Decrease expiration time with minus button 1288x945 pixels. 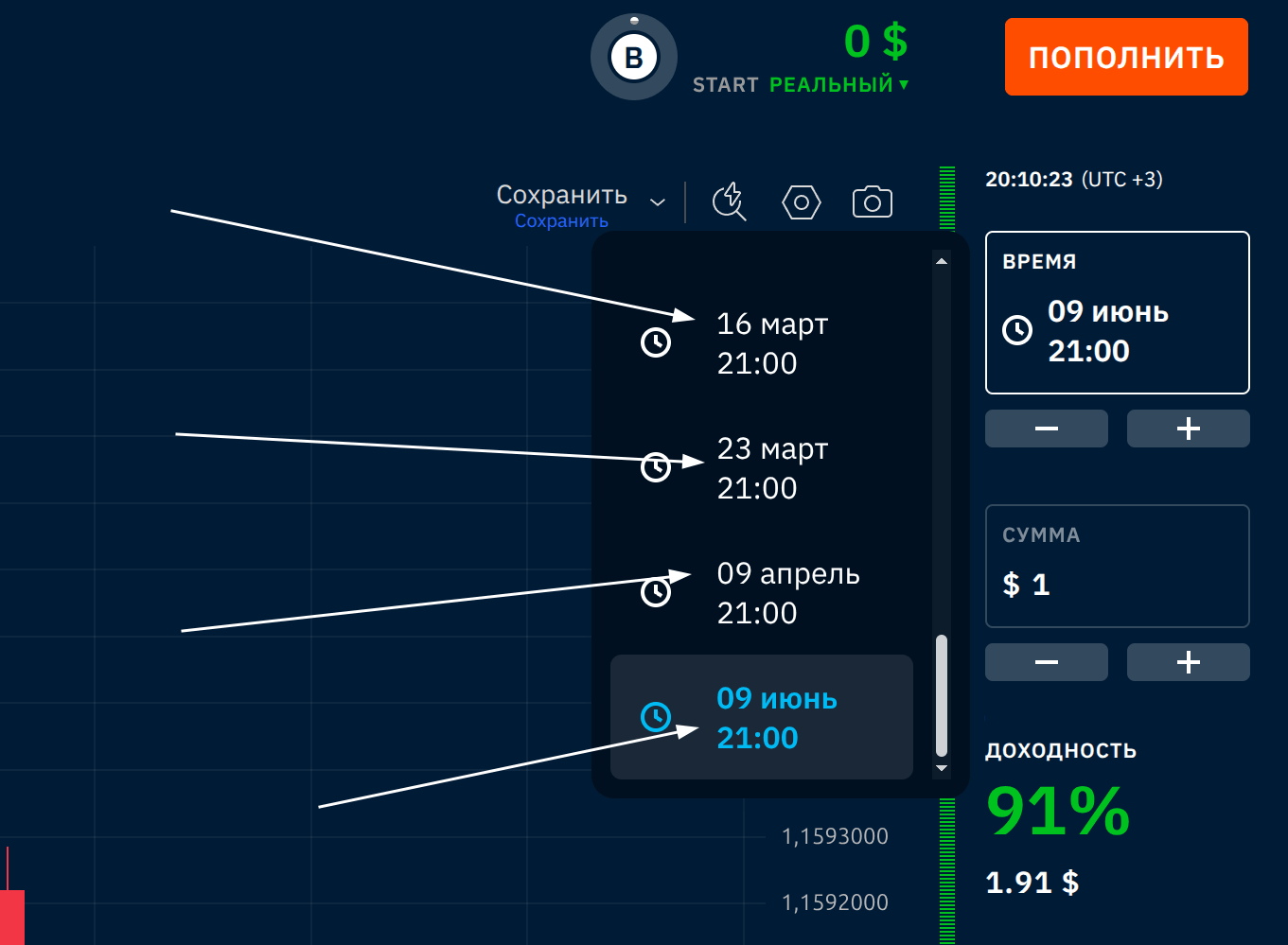tap(1046, 429)
